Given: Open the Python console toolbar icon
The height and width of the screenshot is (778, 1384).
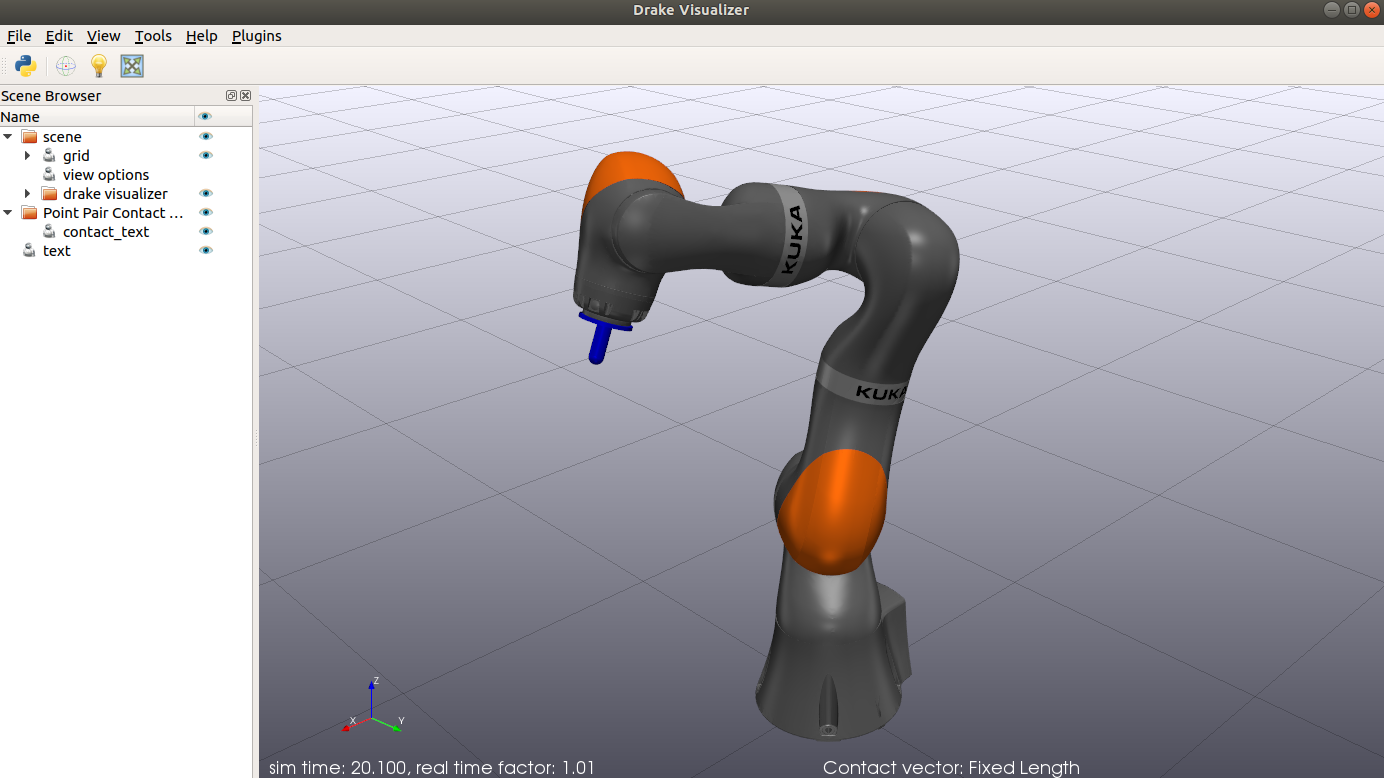Looking at the screenshot, I should [x=26, y=66].
